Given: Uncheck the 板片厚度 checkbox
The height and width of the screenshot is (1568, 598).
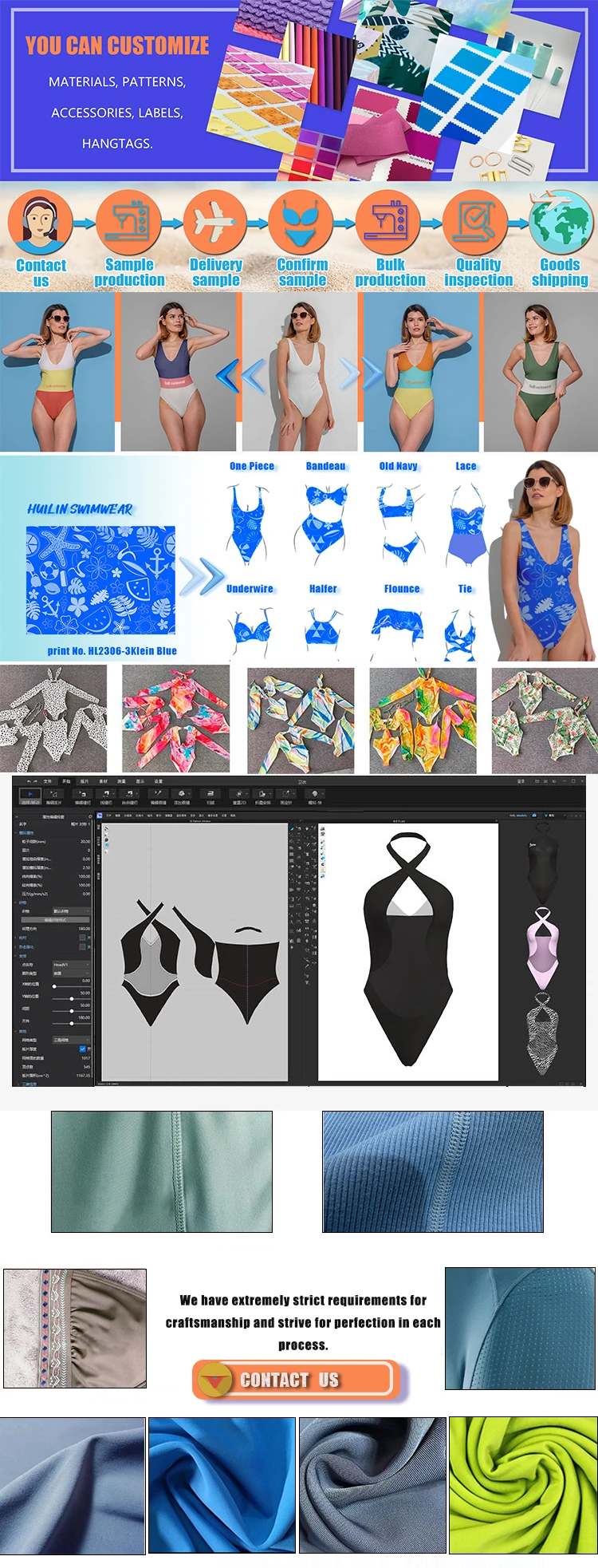Looking at the screenshot, I should (82, 1049).
